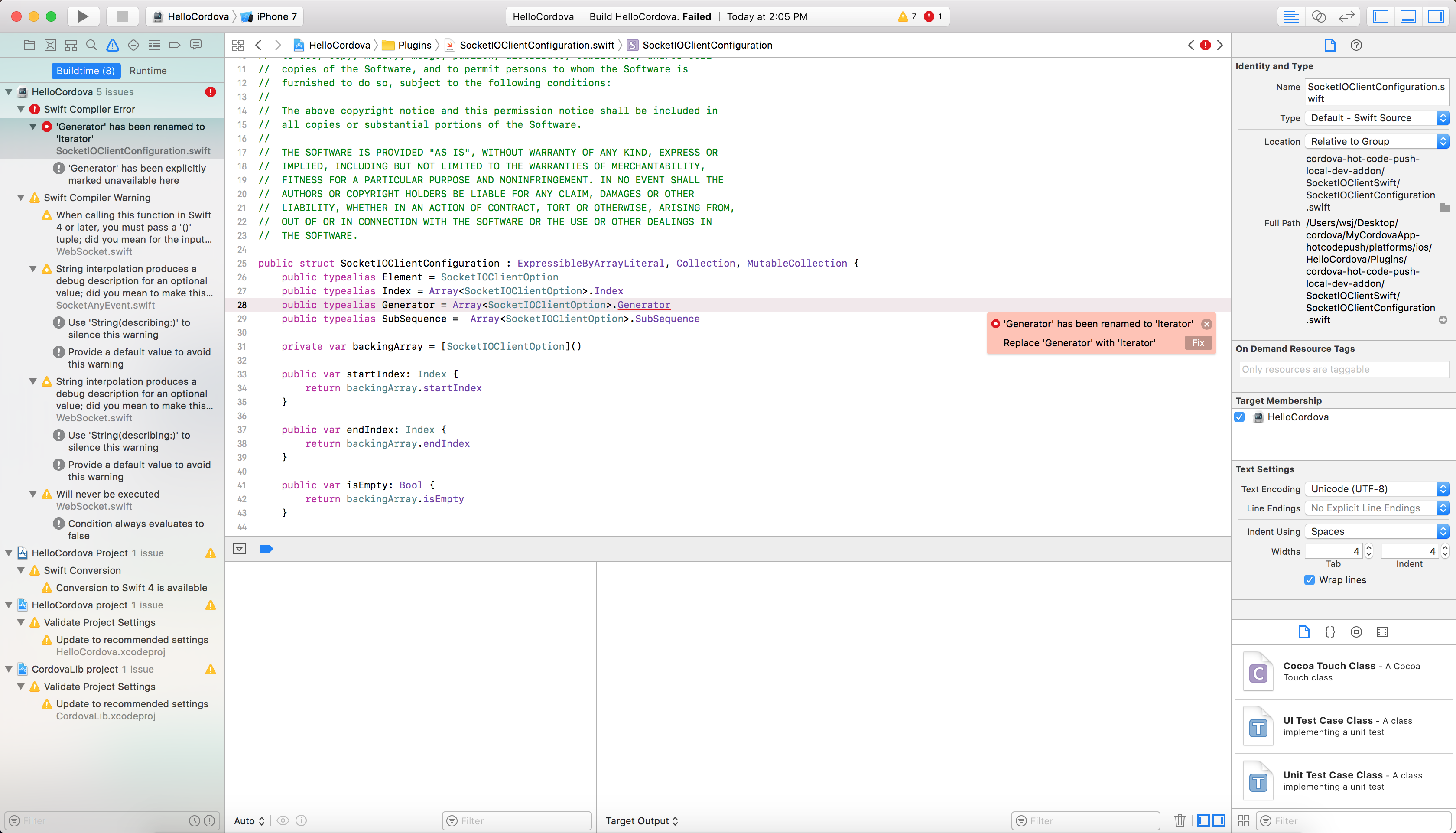
Task: Open Plugins in the jump bar
Action: click(415, 45)
